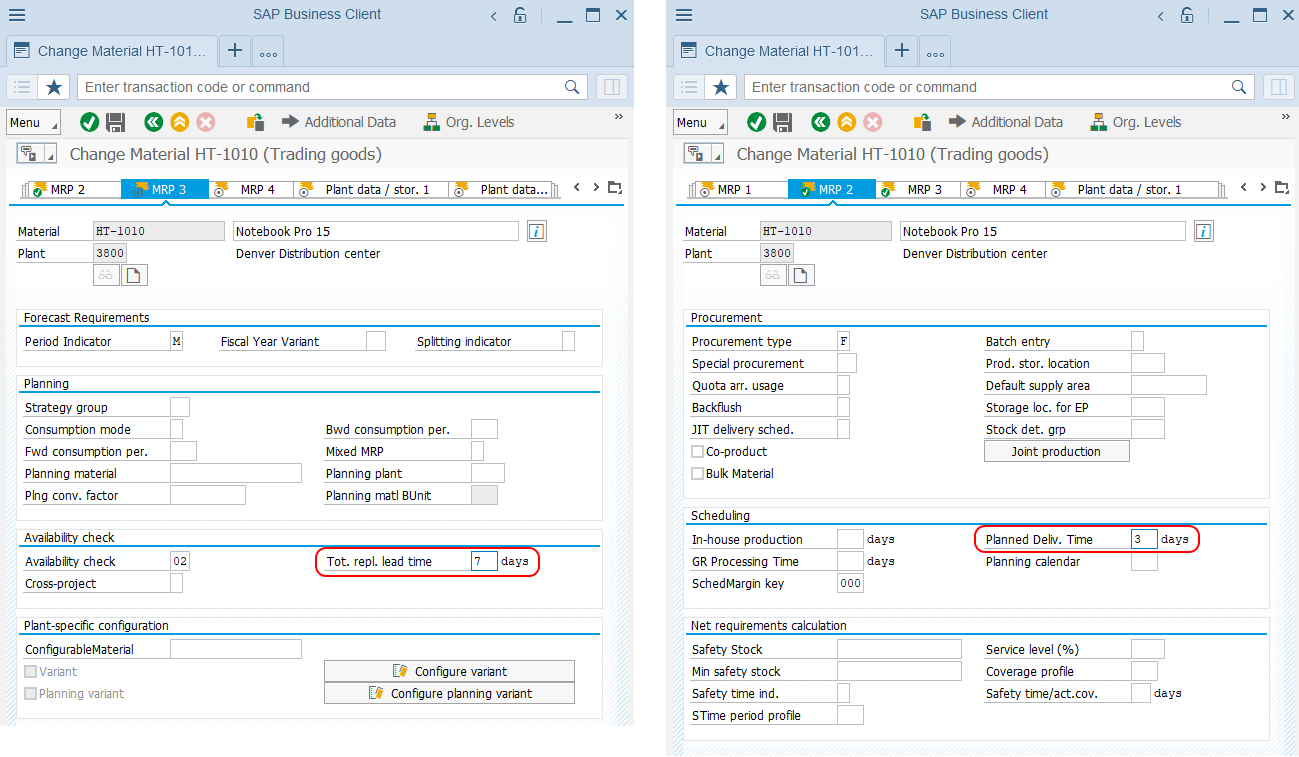The height and width of the screenshot is (757, 1299).
Task: Toggle side panel icon in right window
Action: pos(1279,87)
